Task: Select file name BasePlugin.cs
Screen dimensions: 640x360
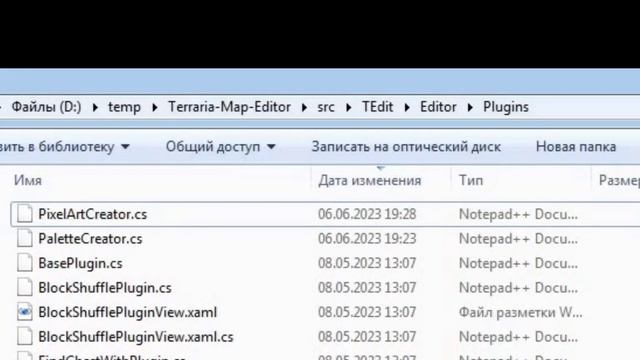Action: click(80, 263)
